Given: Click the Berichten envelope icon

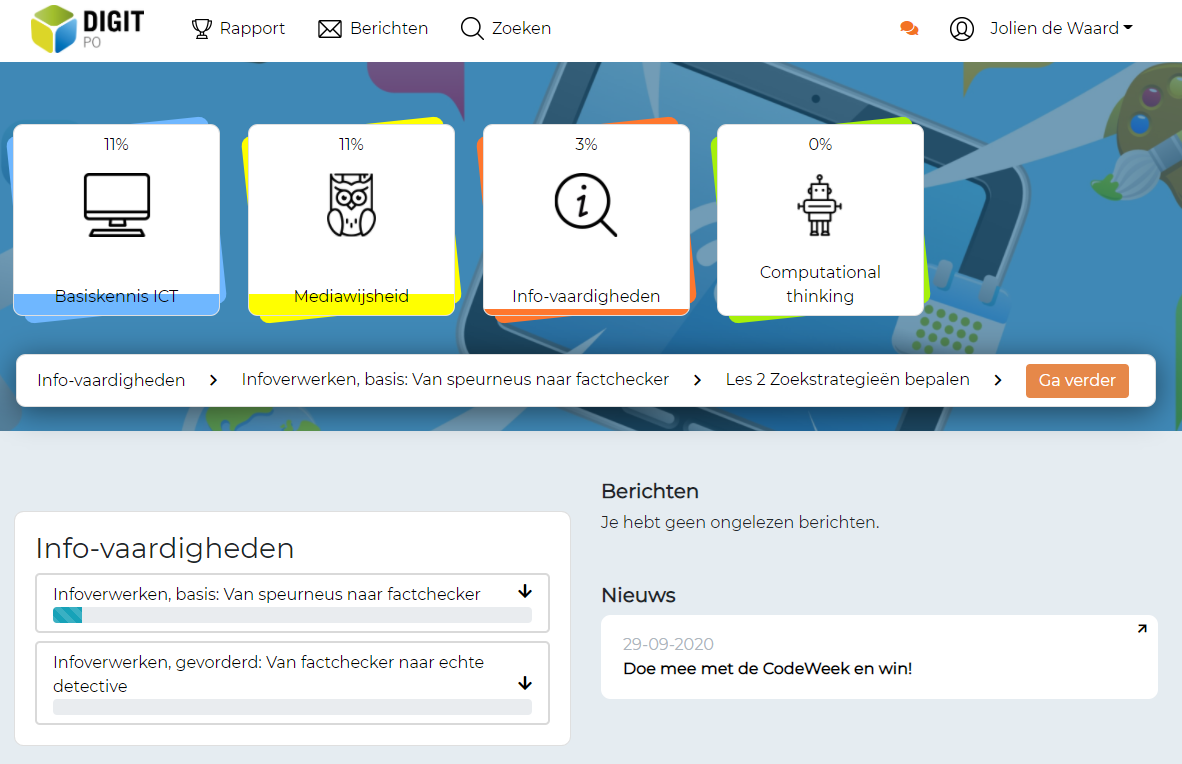Looking at the screenshot, I should click(x=330, y=28).
